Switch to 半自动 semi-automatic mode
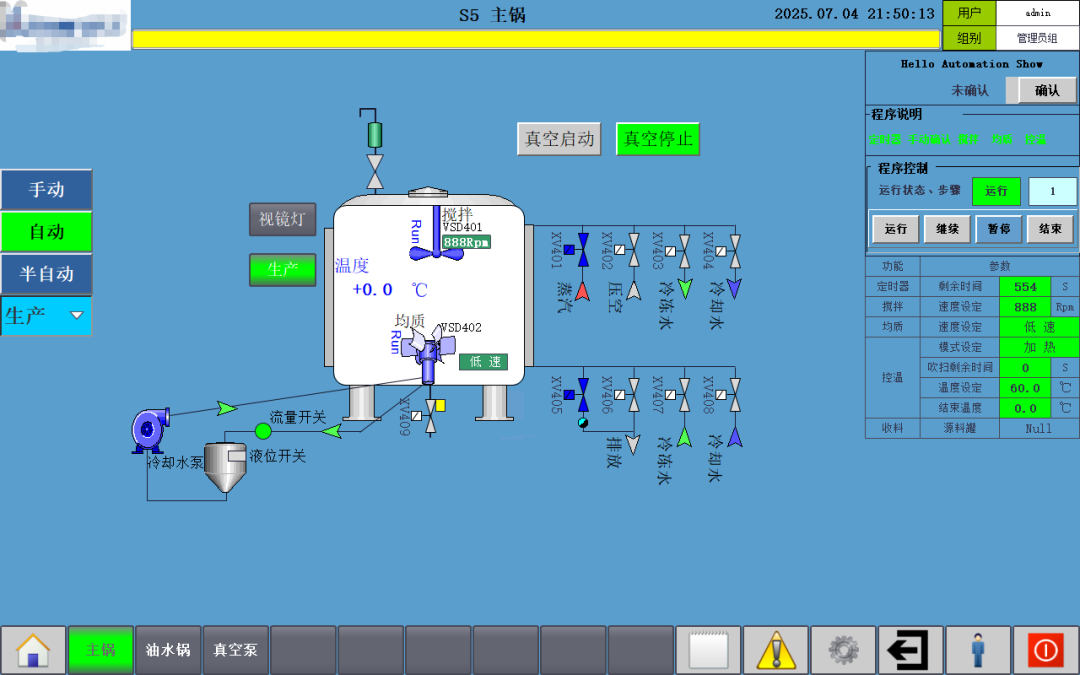Screen dimensions: 1080x675 46,274
